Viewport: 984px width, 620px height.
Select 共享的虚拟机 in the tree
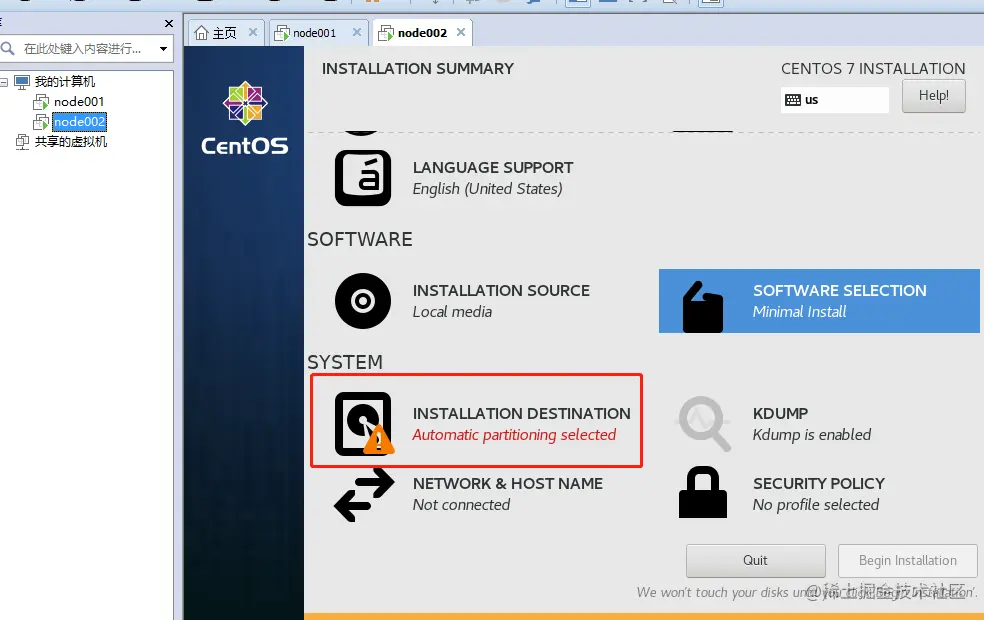click(70, 142)
